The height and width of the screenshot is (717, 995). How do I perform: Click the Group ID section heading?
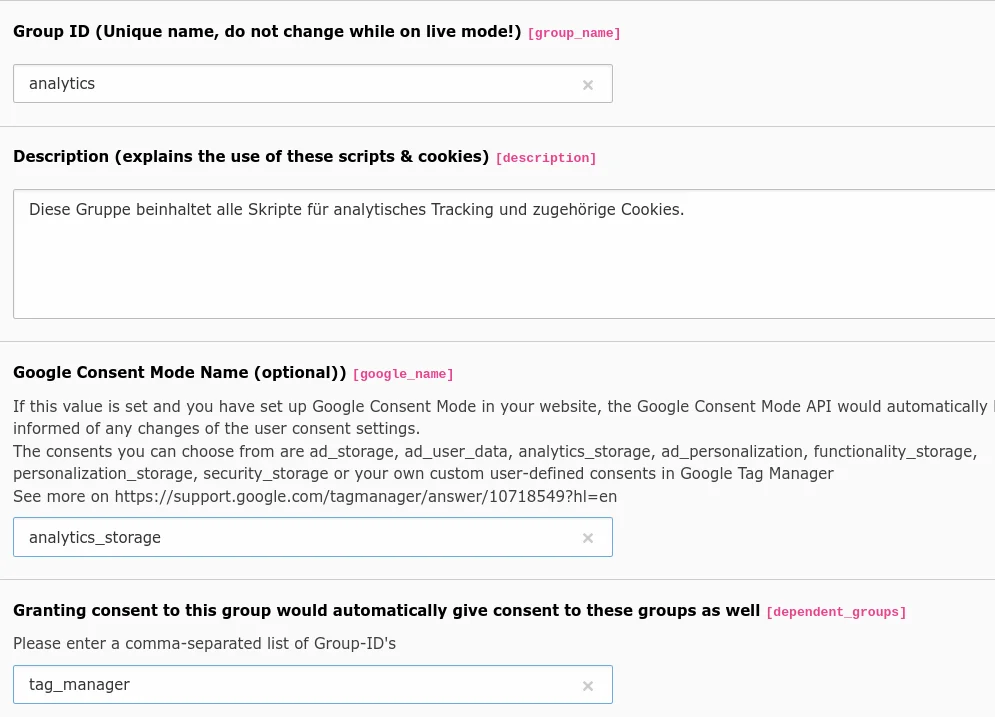click(x=267, y=31)
